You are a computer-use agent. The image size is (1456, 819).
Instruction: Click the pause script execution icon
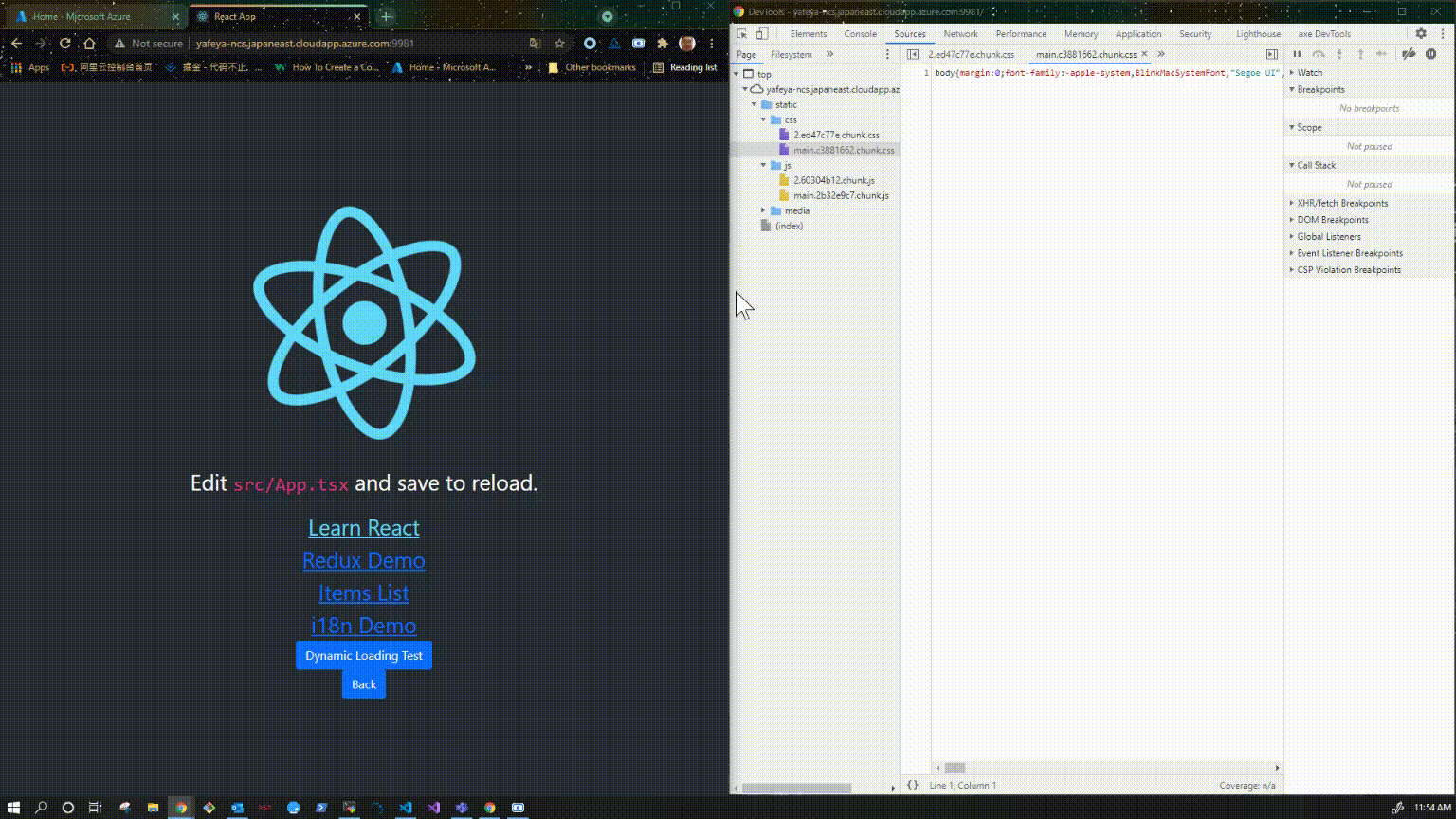[1297, 54]
